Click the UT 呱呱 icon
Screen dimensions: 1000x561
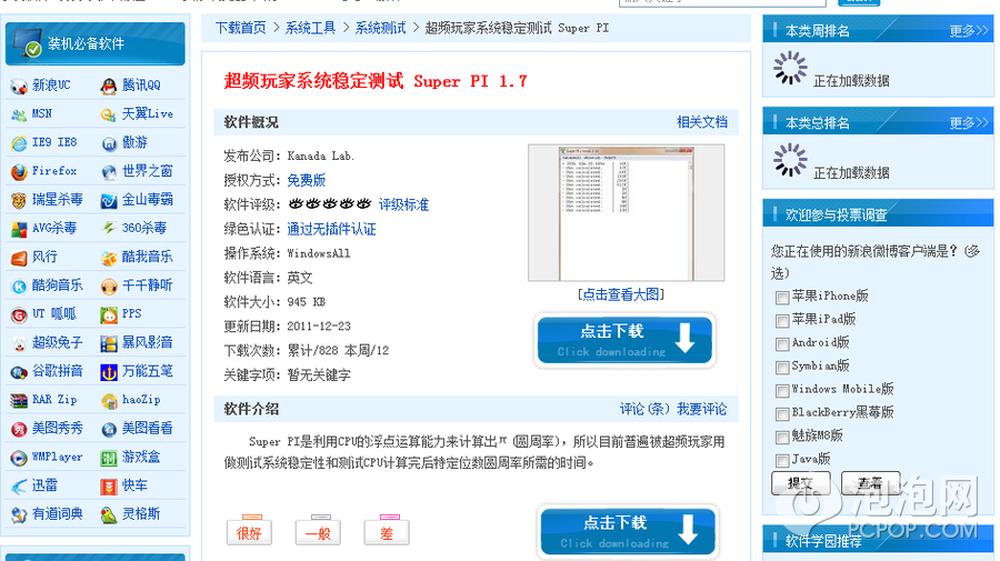[19, 315]
